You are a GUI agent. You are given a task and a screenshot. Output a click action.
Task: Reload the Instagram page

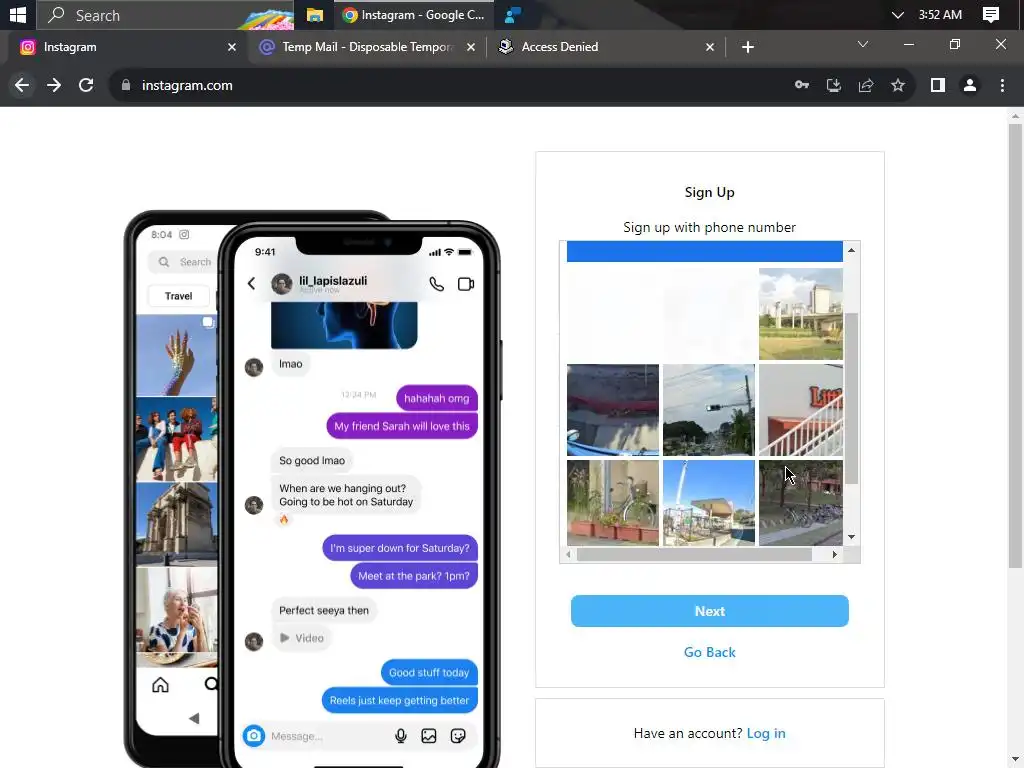pos(86,85)
